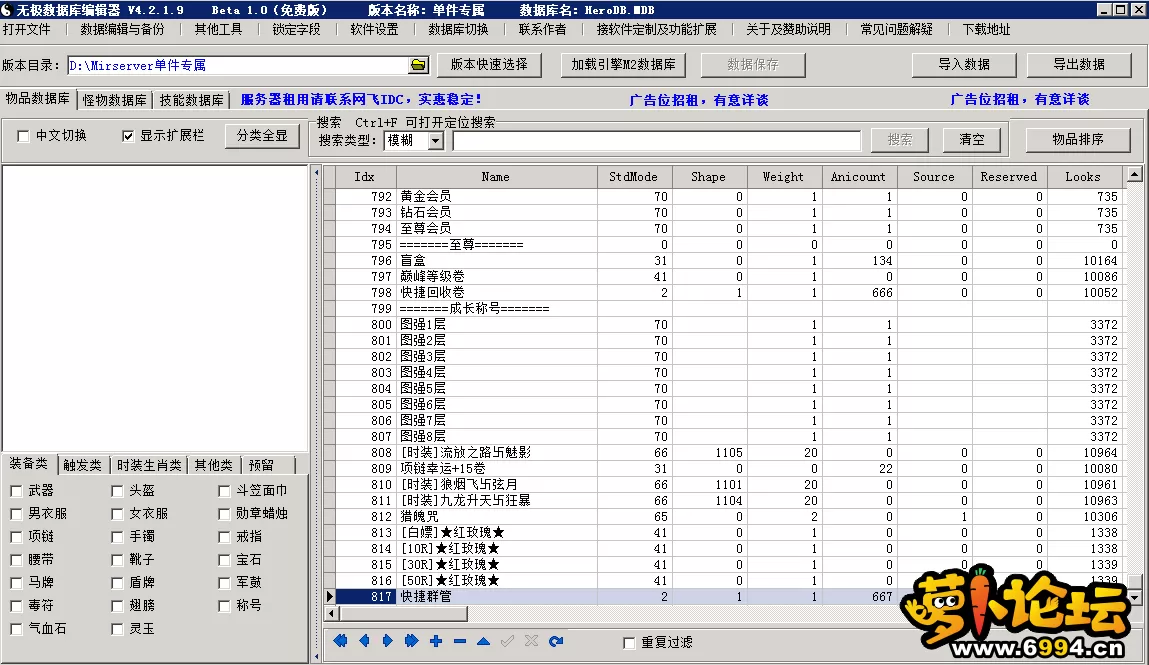
Task: Open 软件设置 menu
Action: click(374, 29)
